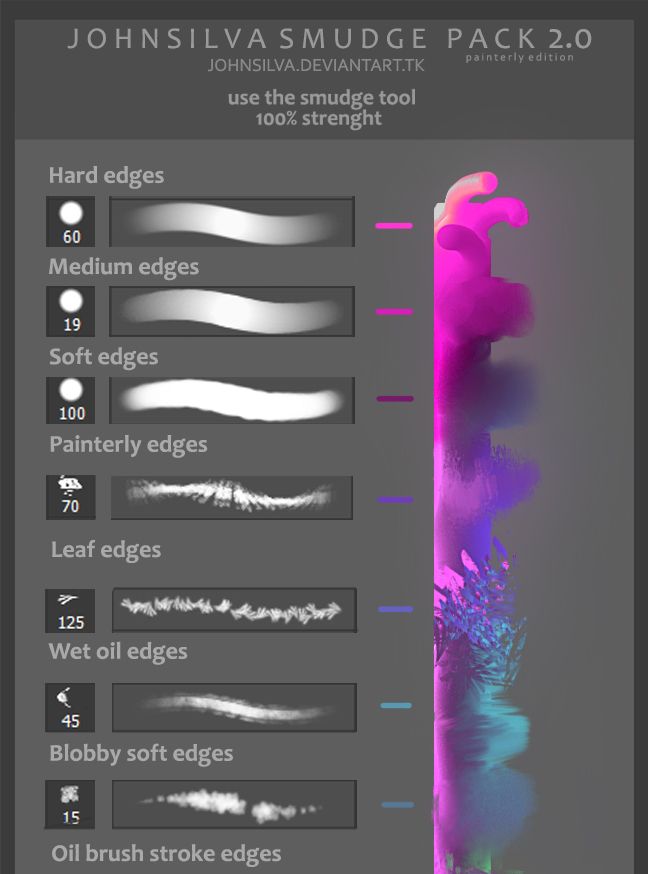Select the Wet oil edges brush tip 45

[x=70, y=707]
